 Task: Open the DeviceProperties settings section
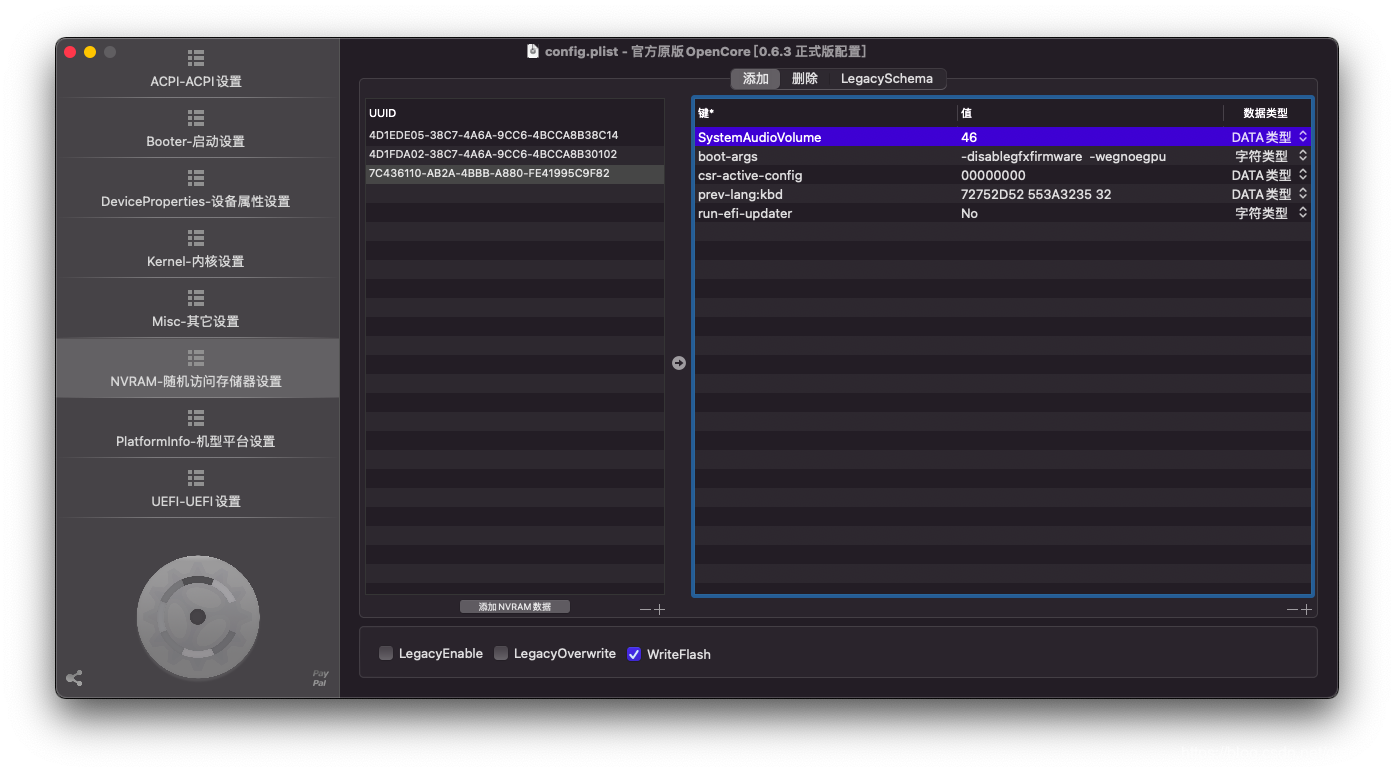coord(196,188)
